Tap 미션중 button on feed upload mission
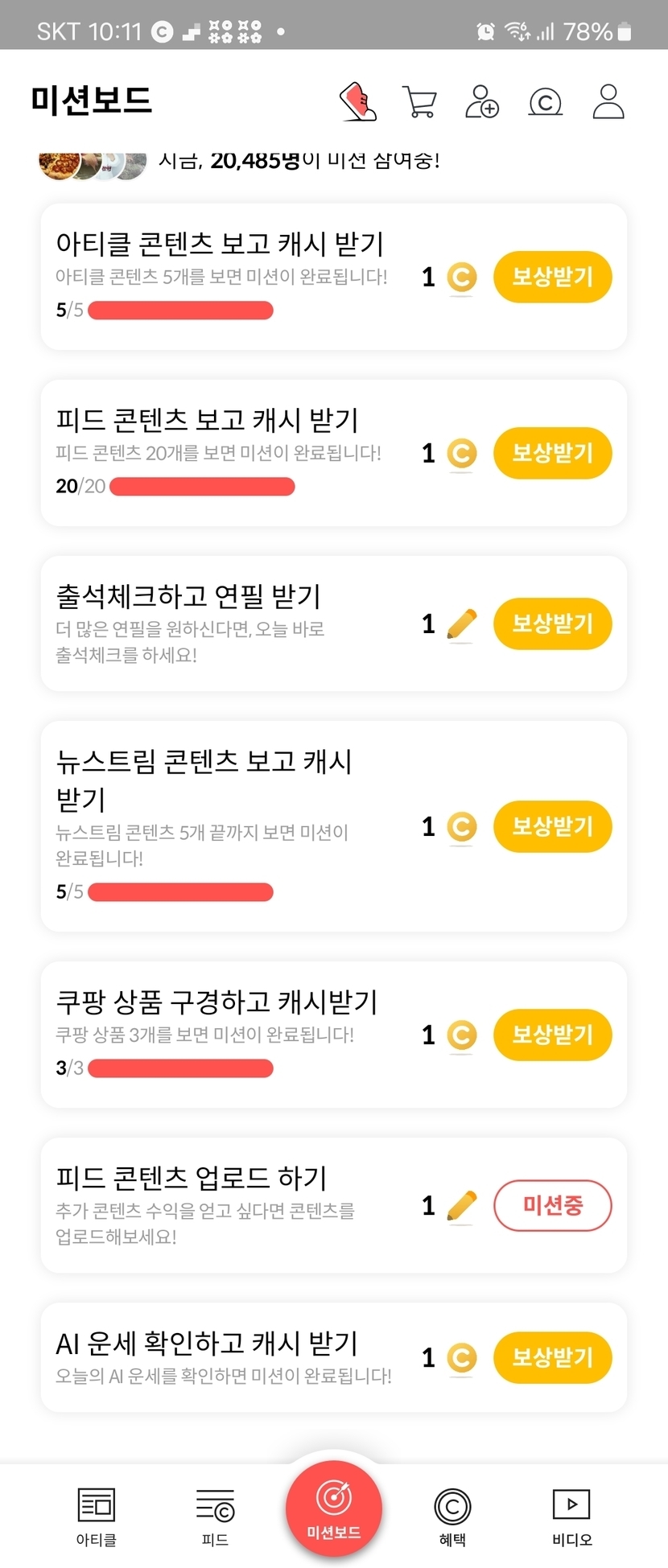This screenshot has height=1568, width=668. (x=552, y=1206)
